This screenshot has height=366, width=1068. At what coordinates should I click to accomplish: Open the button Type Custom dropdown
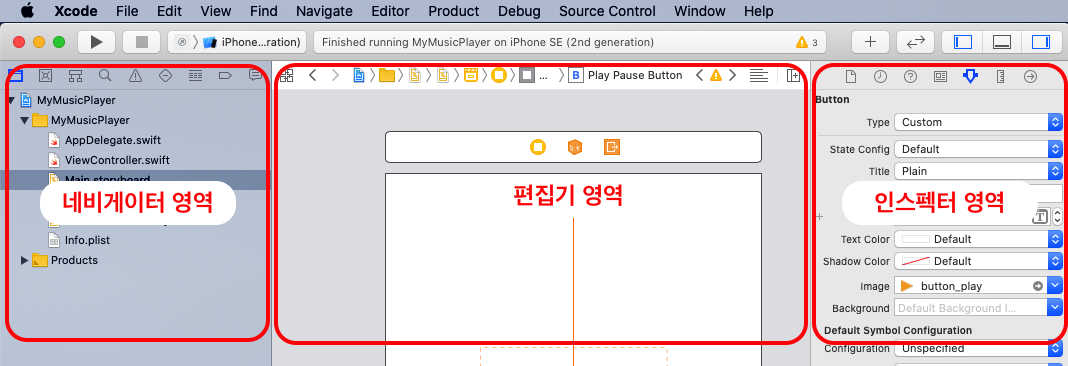978,123
